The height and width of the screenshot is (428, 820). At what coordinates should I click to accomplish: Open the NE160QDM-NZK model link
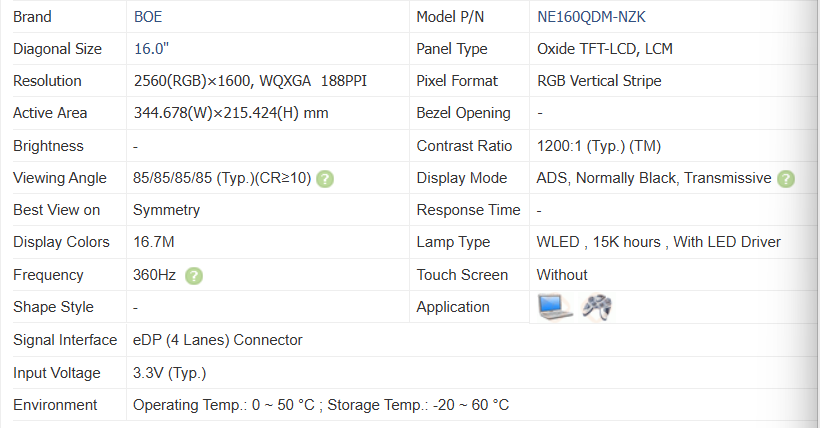click(591, 17)
